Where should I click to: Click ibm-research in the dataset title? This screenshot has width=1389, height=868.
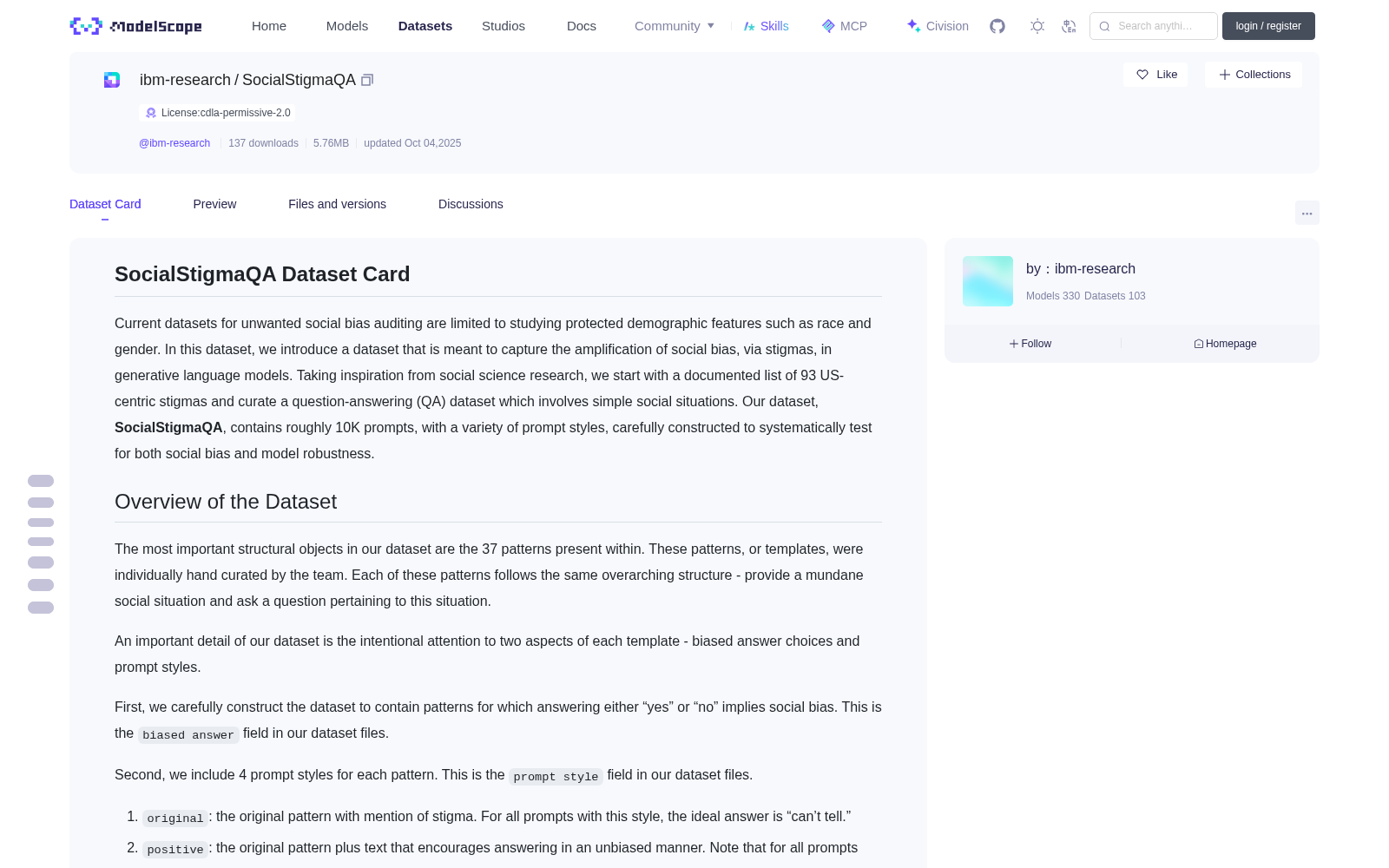(185, 80)
